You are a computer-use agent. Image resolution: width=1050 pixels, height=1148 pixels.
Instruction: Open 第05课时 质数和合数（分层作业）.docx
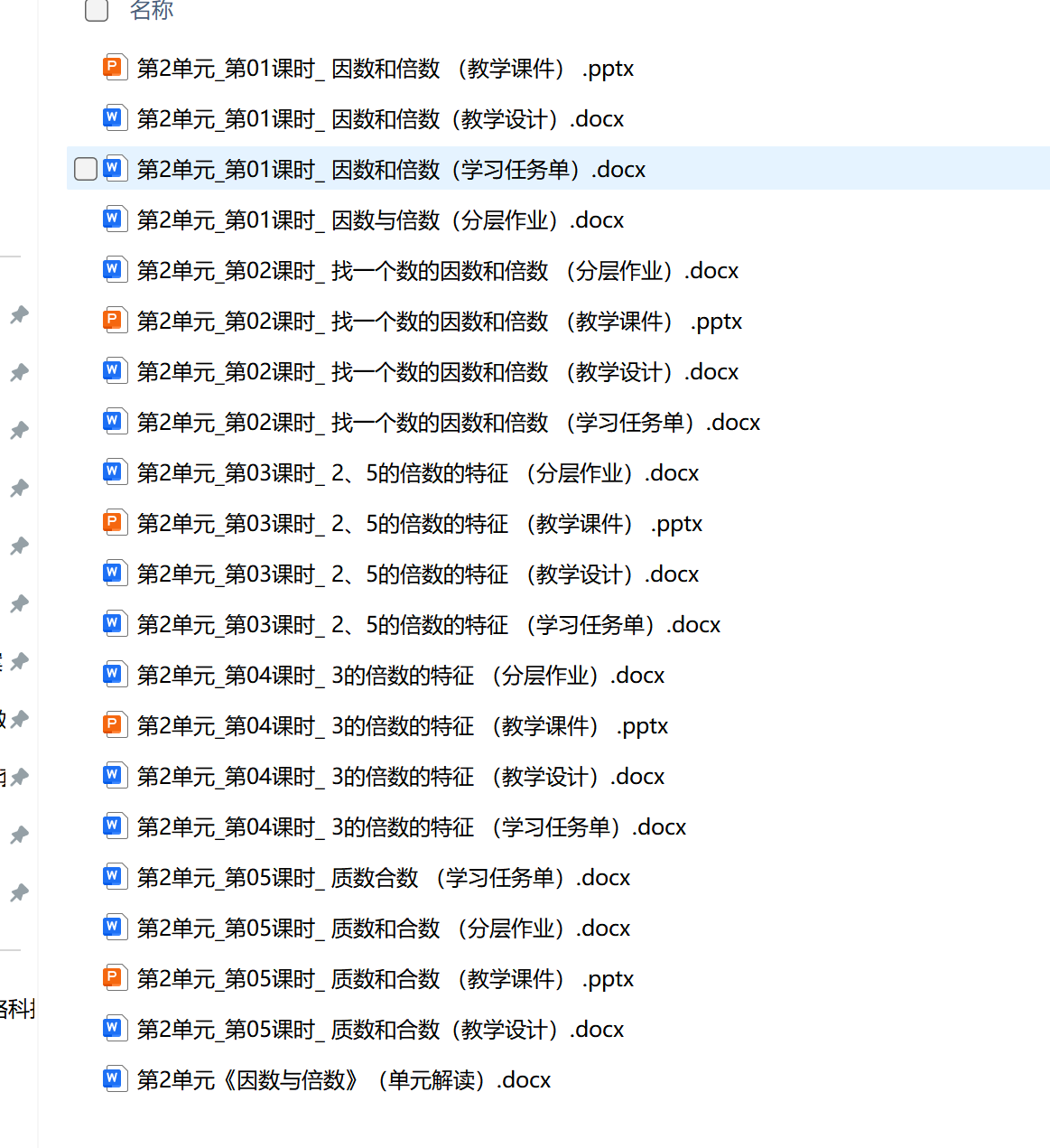pyautogui.click(x=383, y=929)
